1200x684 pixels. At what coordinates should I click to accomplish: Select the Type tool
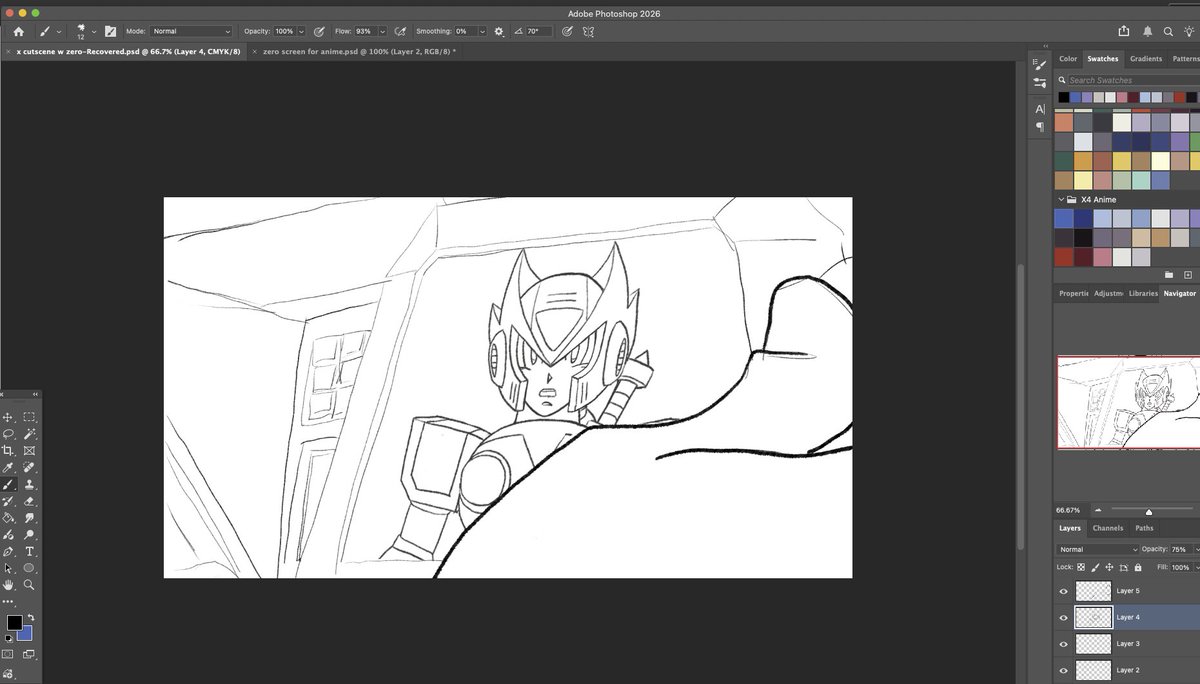click(x=29, y=551)
